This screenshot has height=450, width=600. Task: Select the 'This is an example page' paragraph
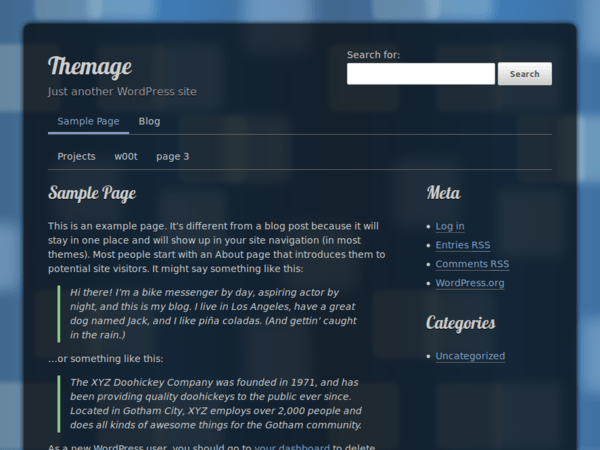pos(217,247)
